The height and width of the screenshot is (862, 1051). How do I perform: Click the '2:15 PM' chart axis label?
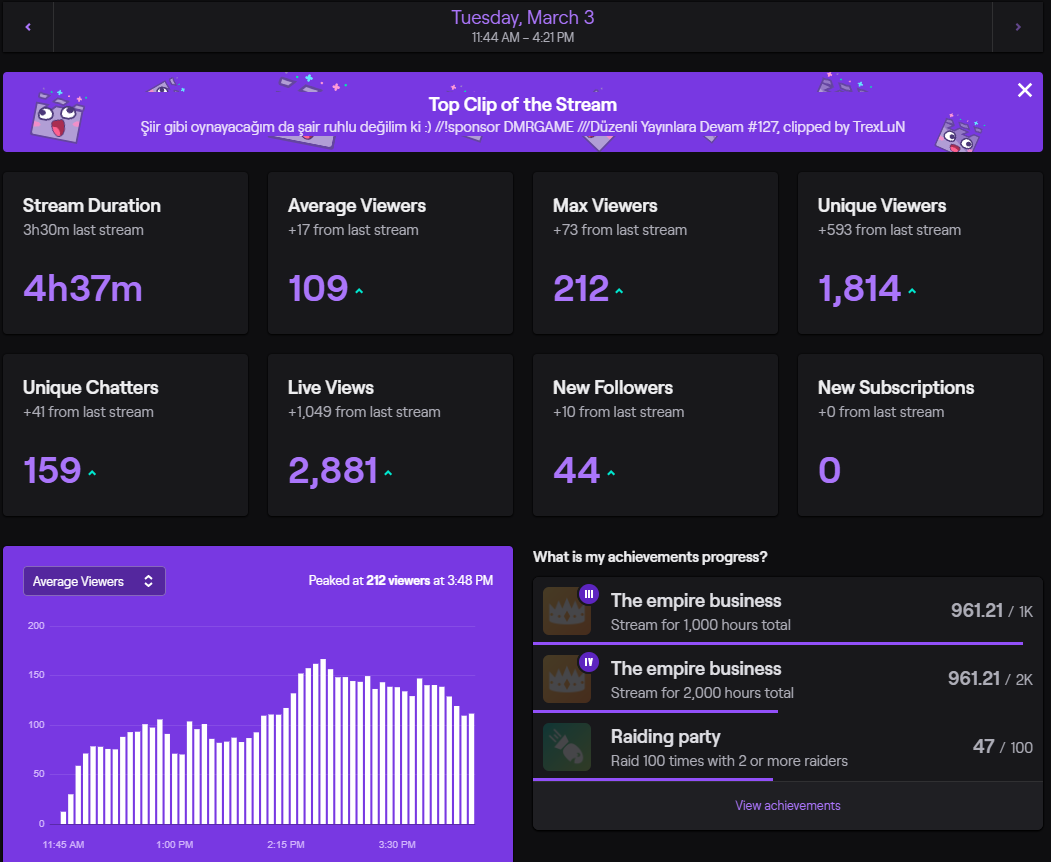coord(286,845)
